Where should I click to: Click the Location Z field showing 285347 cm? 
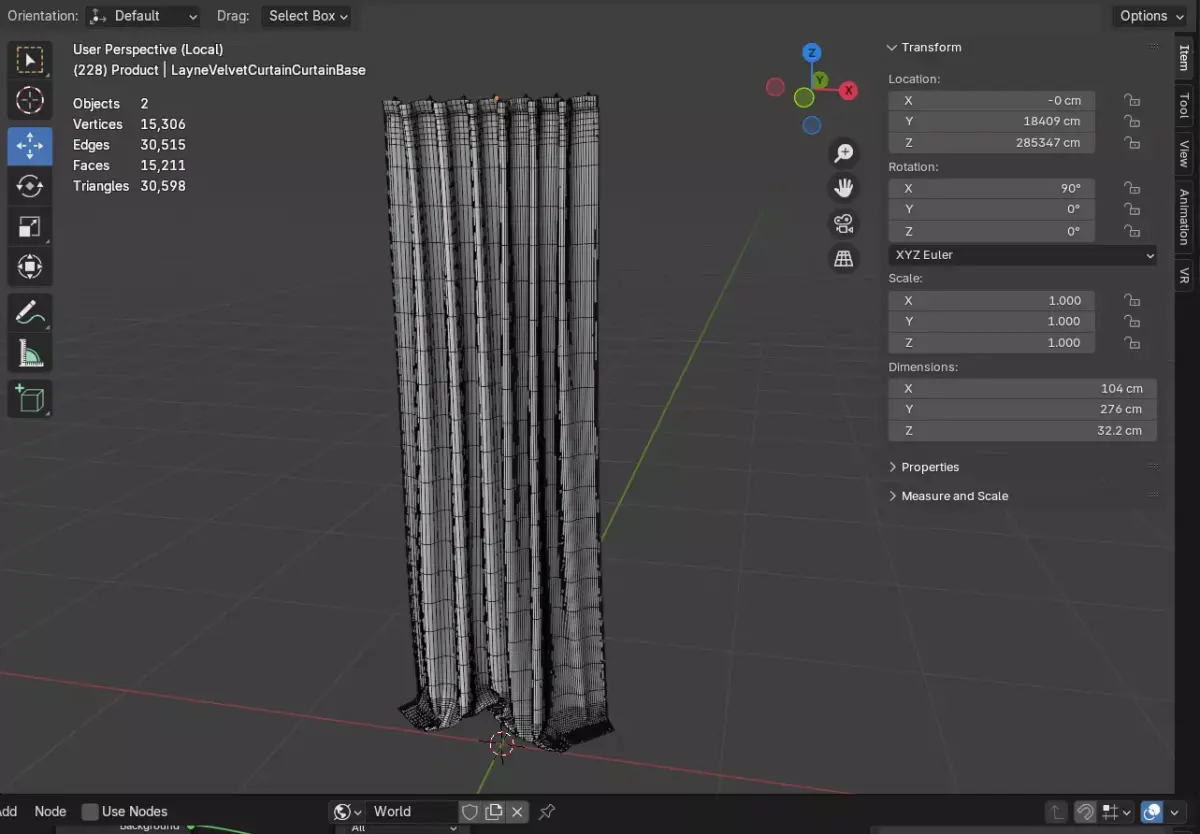pyautogui.click(x=992, y=142)
